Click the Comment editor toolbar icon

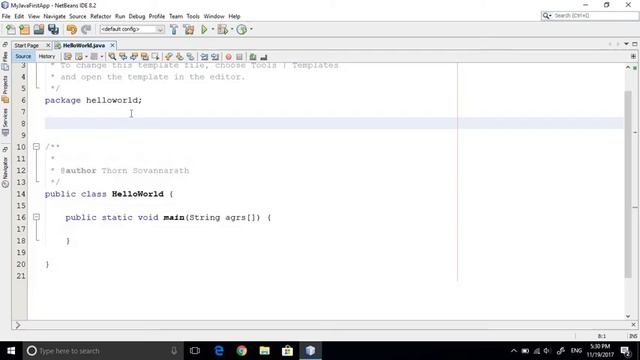253,57
